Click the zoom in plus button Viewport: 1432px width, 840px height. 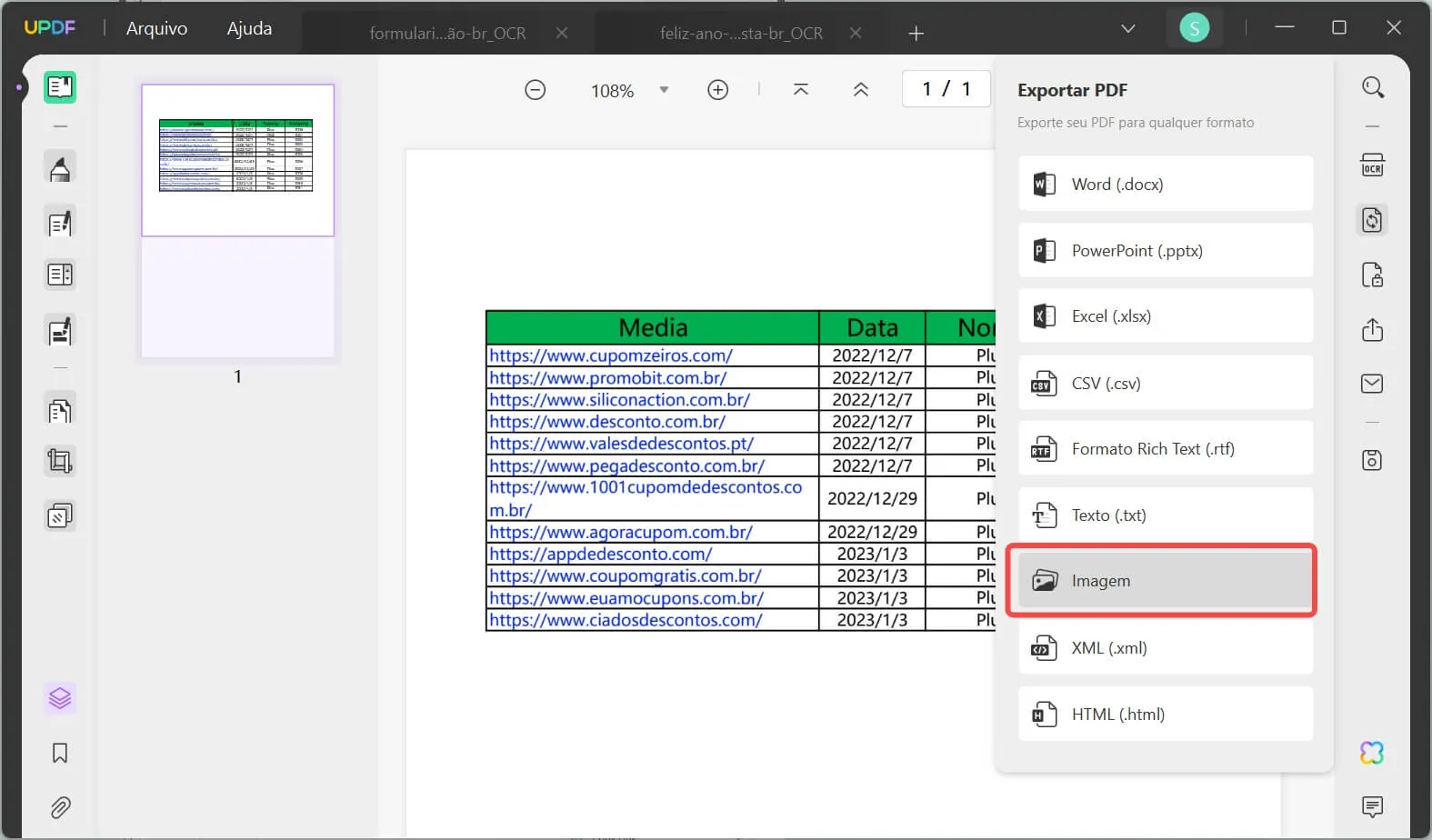click(x=717, y=90)
